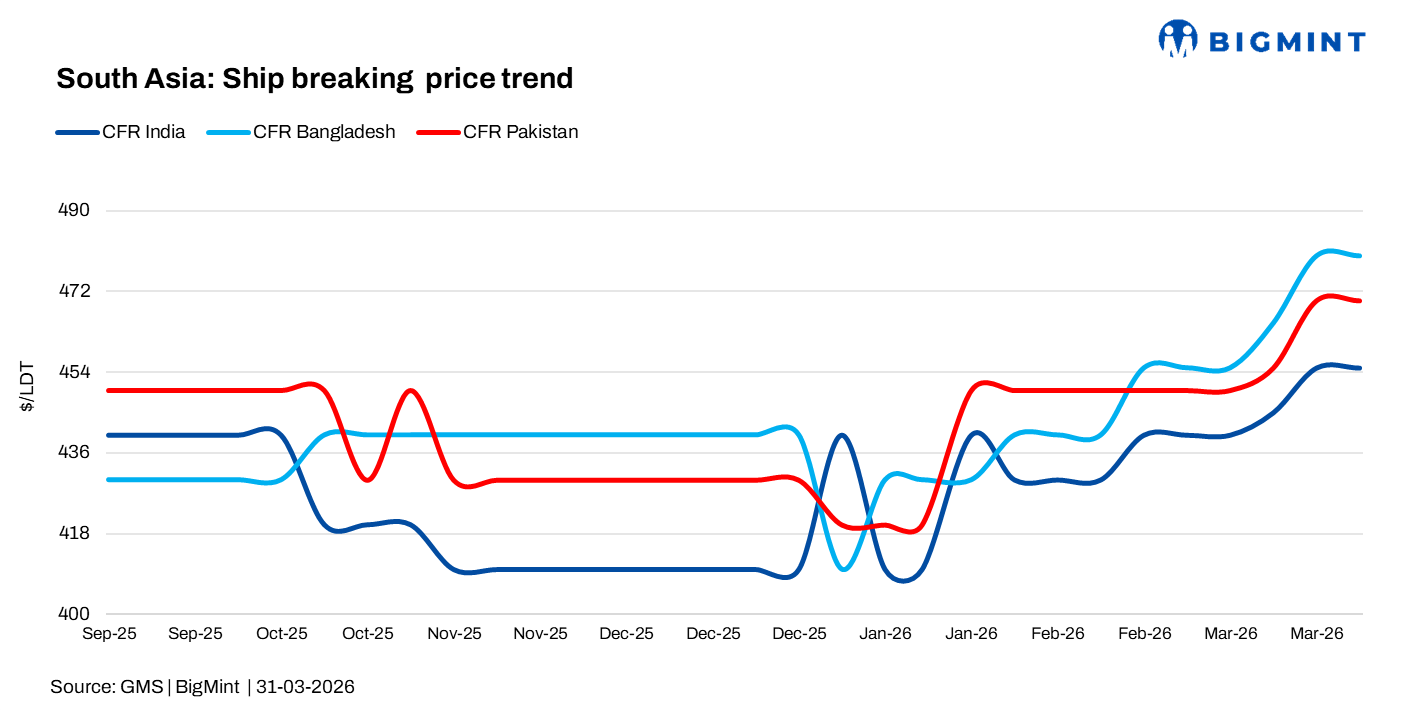This screenshot has width=1420, height=710.
Task: Click the $/LDT vertical axis title
Action: (x=29, y=387)
